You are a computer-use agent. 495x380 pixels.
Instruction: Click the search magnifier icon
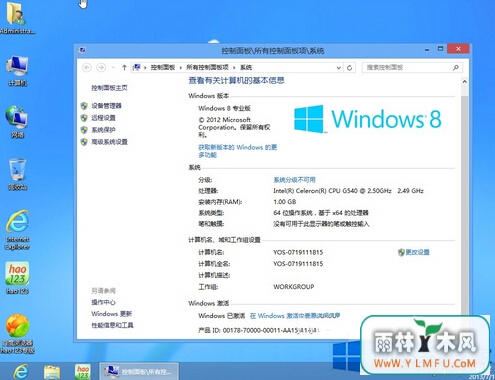pos(456,68)
